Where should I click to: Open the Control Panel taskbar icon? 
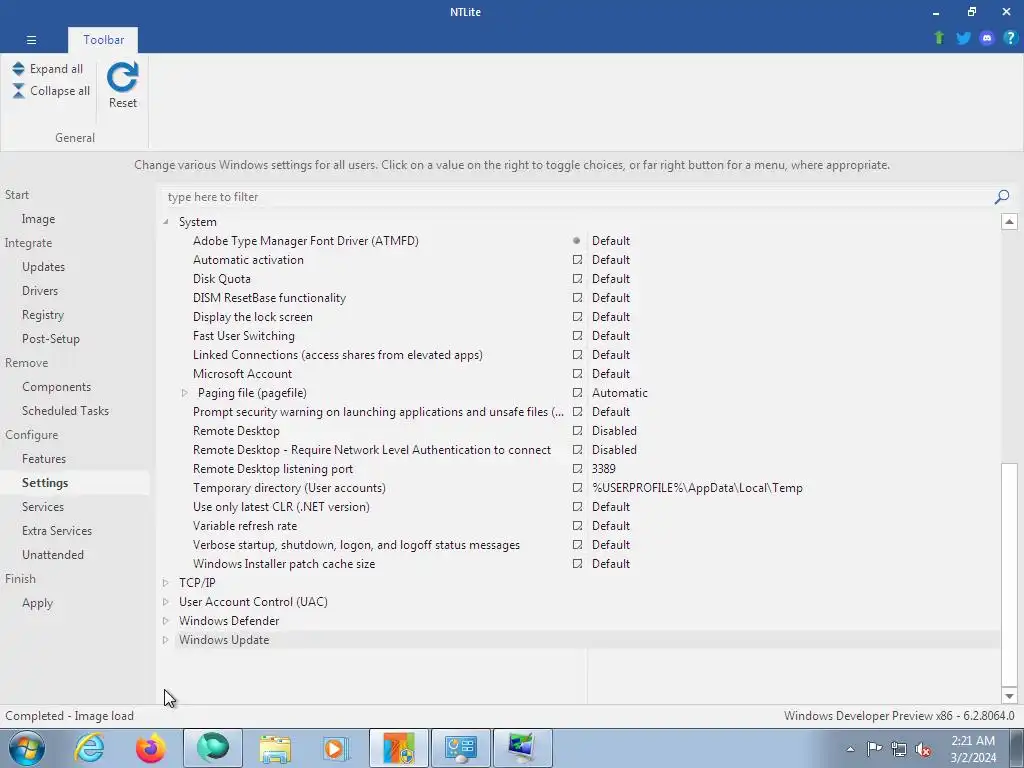(x=460, y=748)
